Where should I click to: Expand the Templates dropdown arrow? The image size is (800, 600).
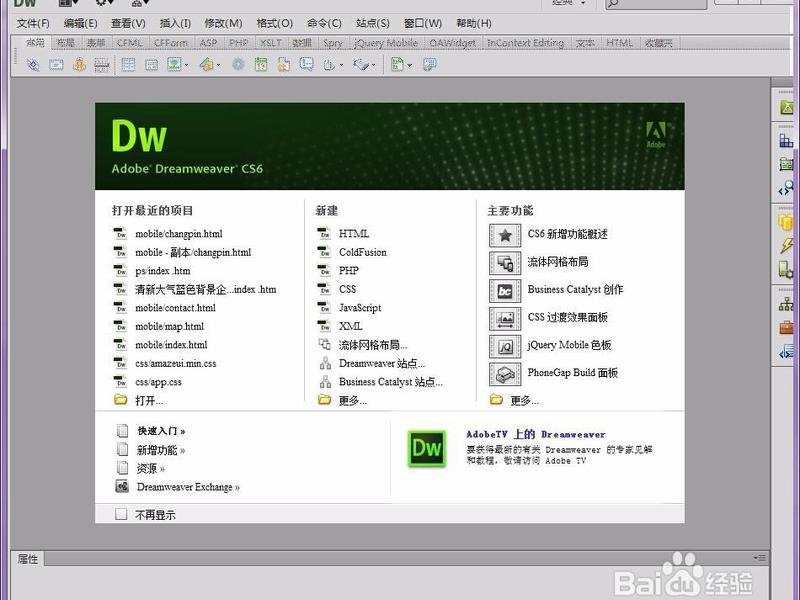(409, 65)
